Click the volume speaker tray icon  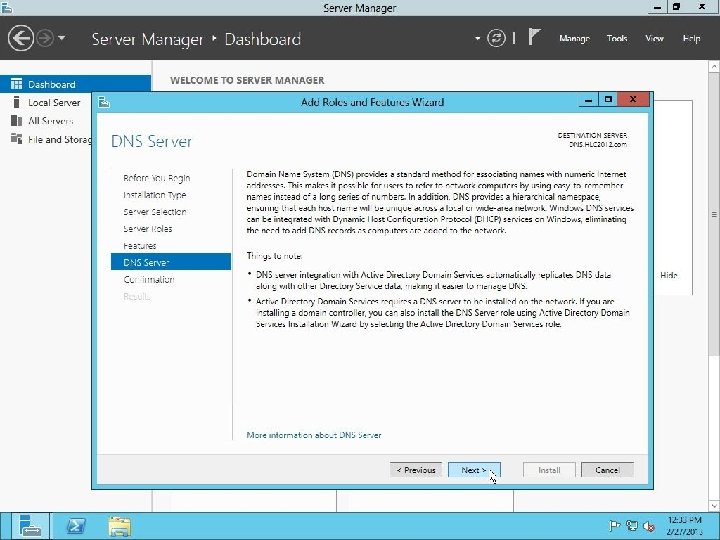point(649,526)
